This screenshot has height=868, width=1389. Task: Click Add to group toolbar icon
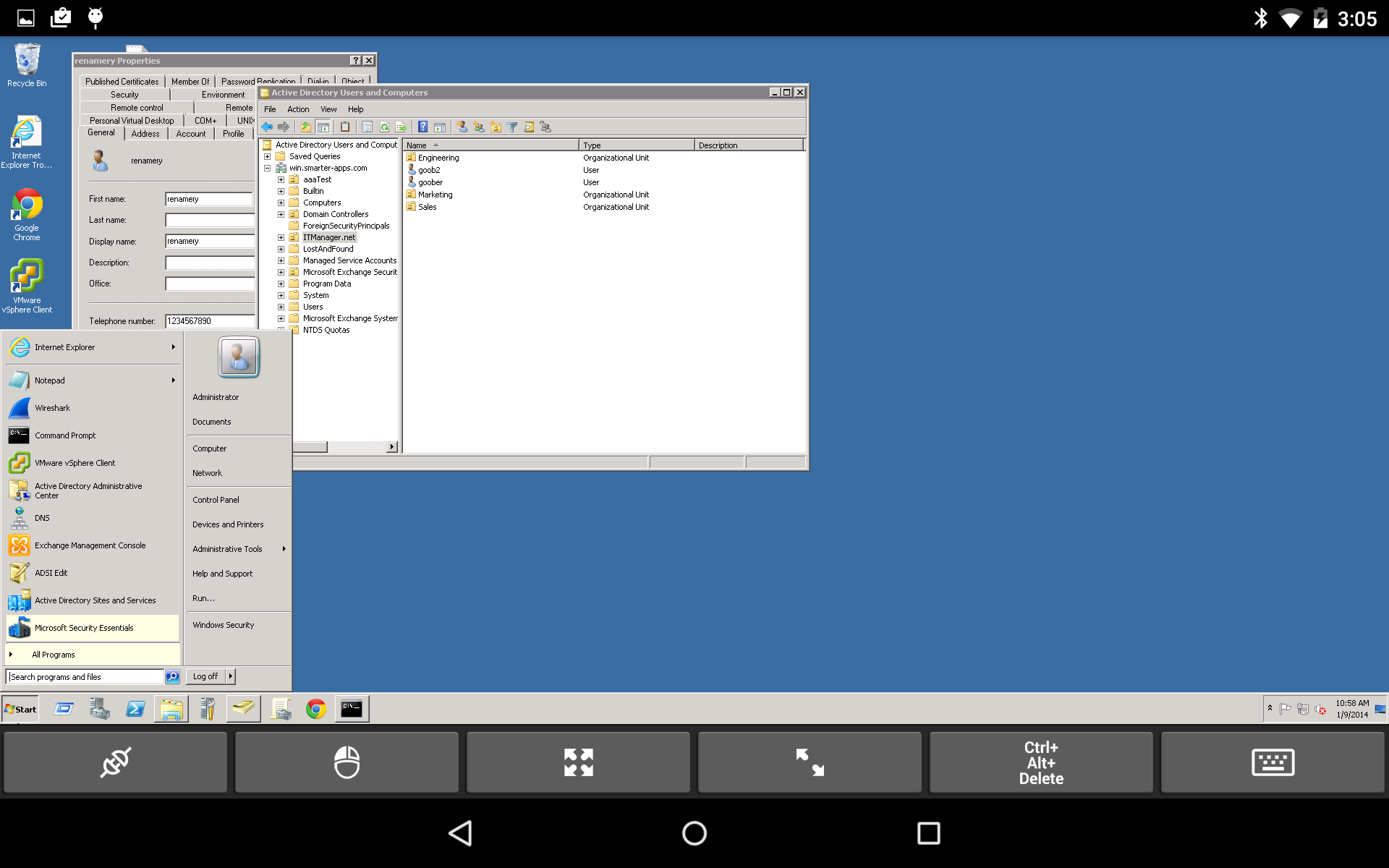[x=545, y=127]
